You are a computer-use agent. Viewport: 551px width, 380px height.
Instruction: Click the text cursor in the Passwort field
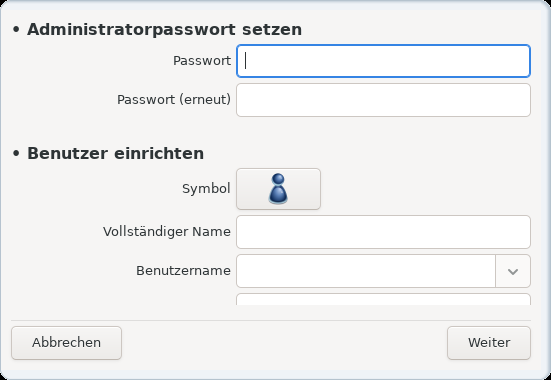246,61
